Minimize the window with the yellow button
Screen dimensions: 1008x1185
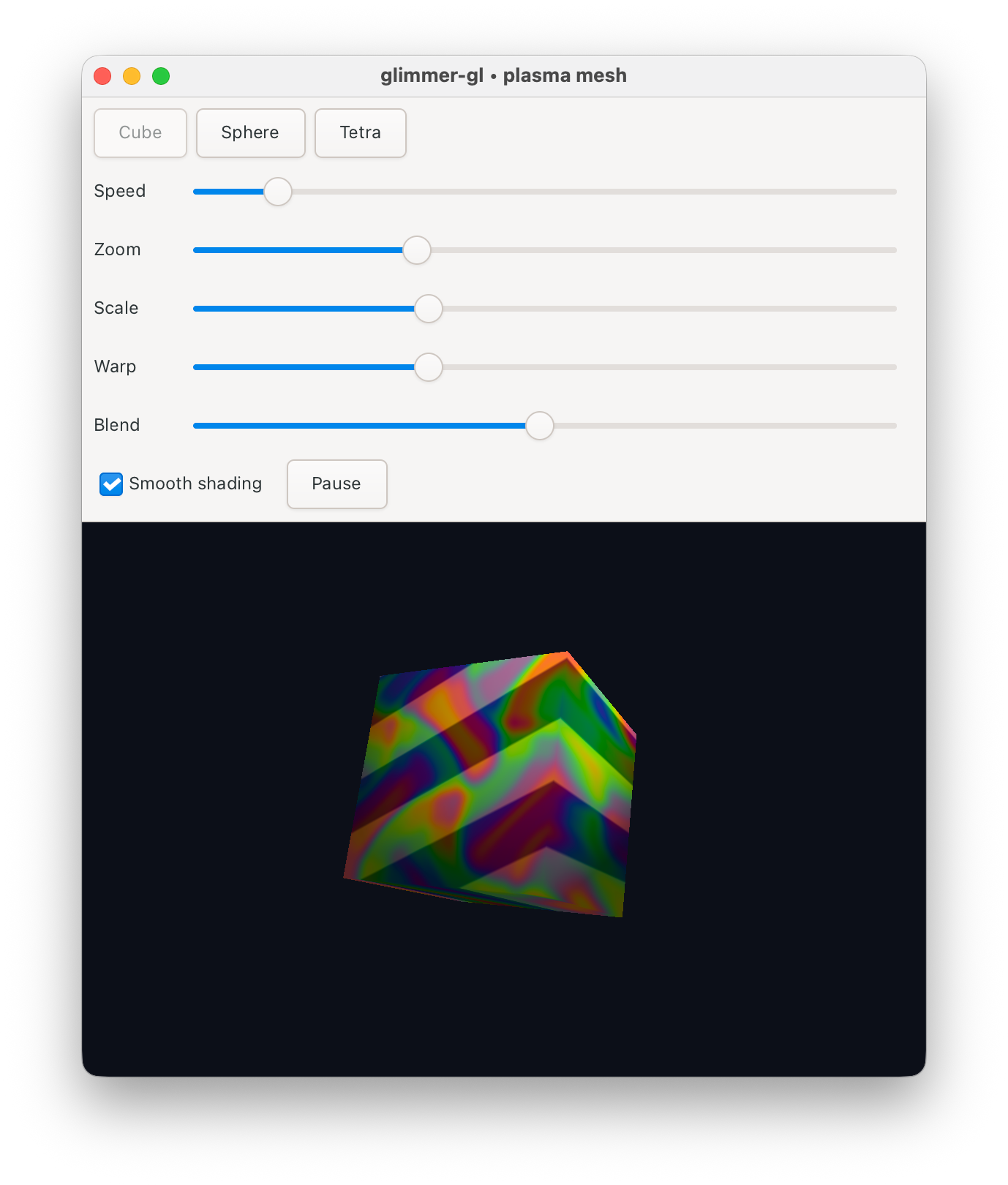pos(132,76)
